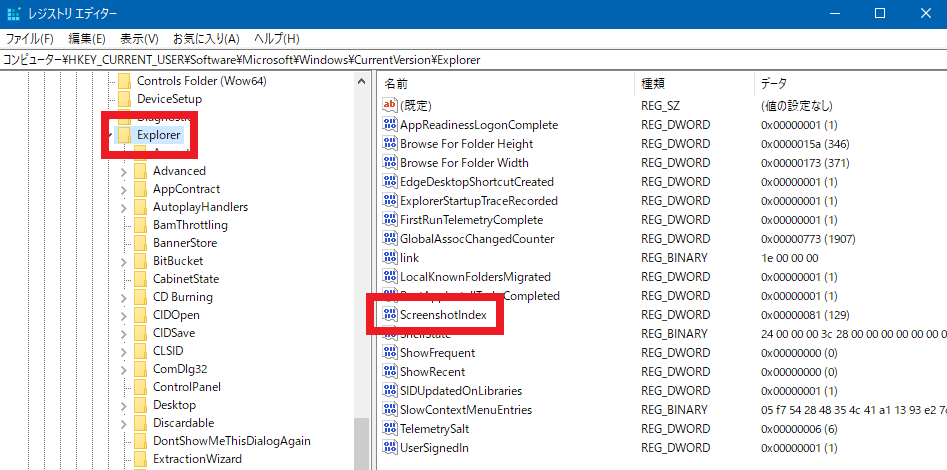Expand the AutoplayHandlers key node
947x470 pixels.
[123, 208]
